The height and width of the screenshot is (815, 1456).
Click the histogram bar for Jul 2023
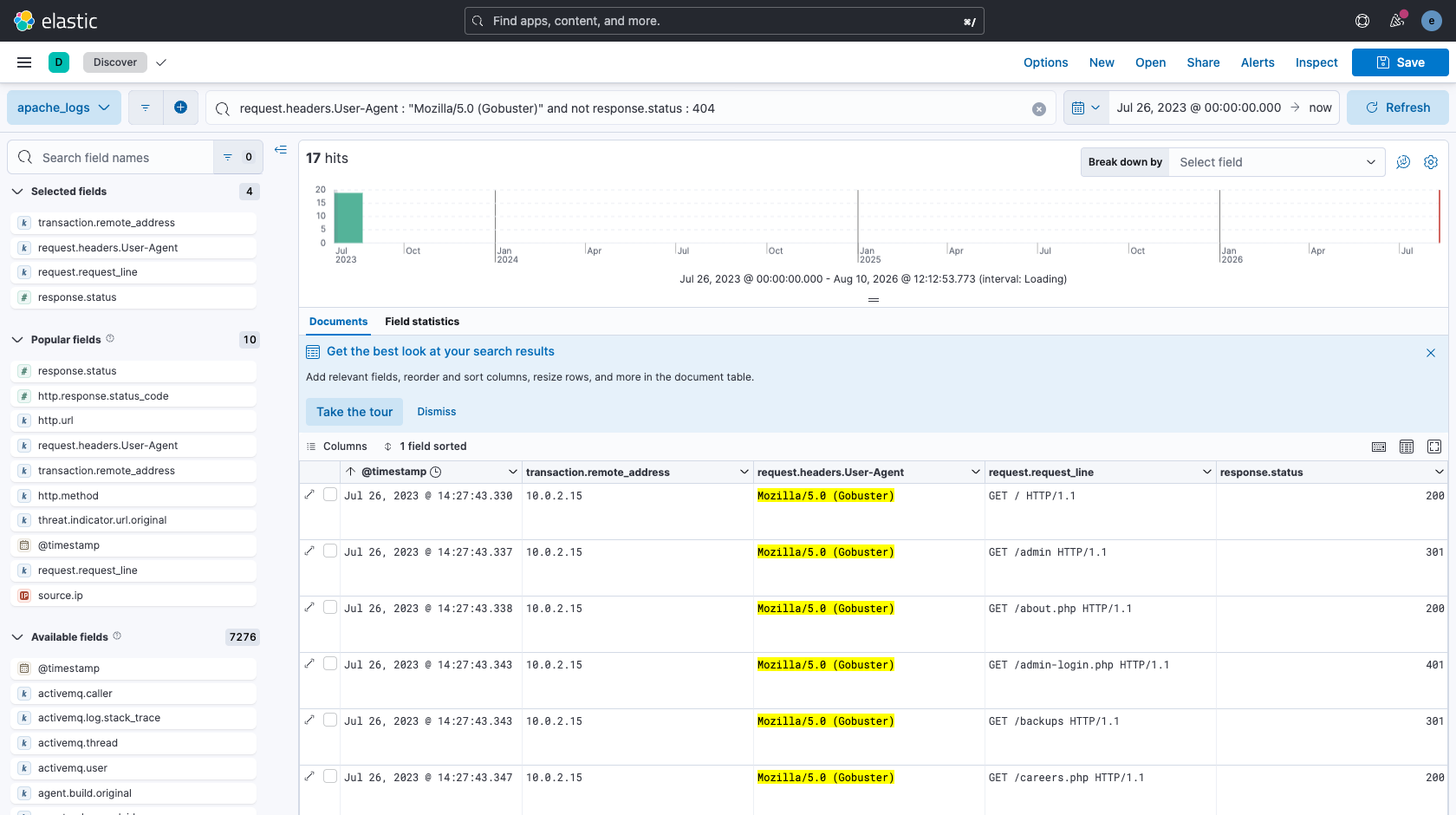[x=348, y=218]
